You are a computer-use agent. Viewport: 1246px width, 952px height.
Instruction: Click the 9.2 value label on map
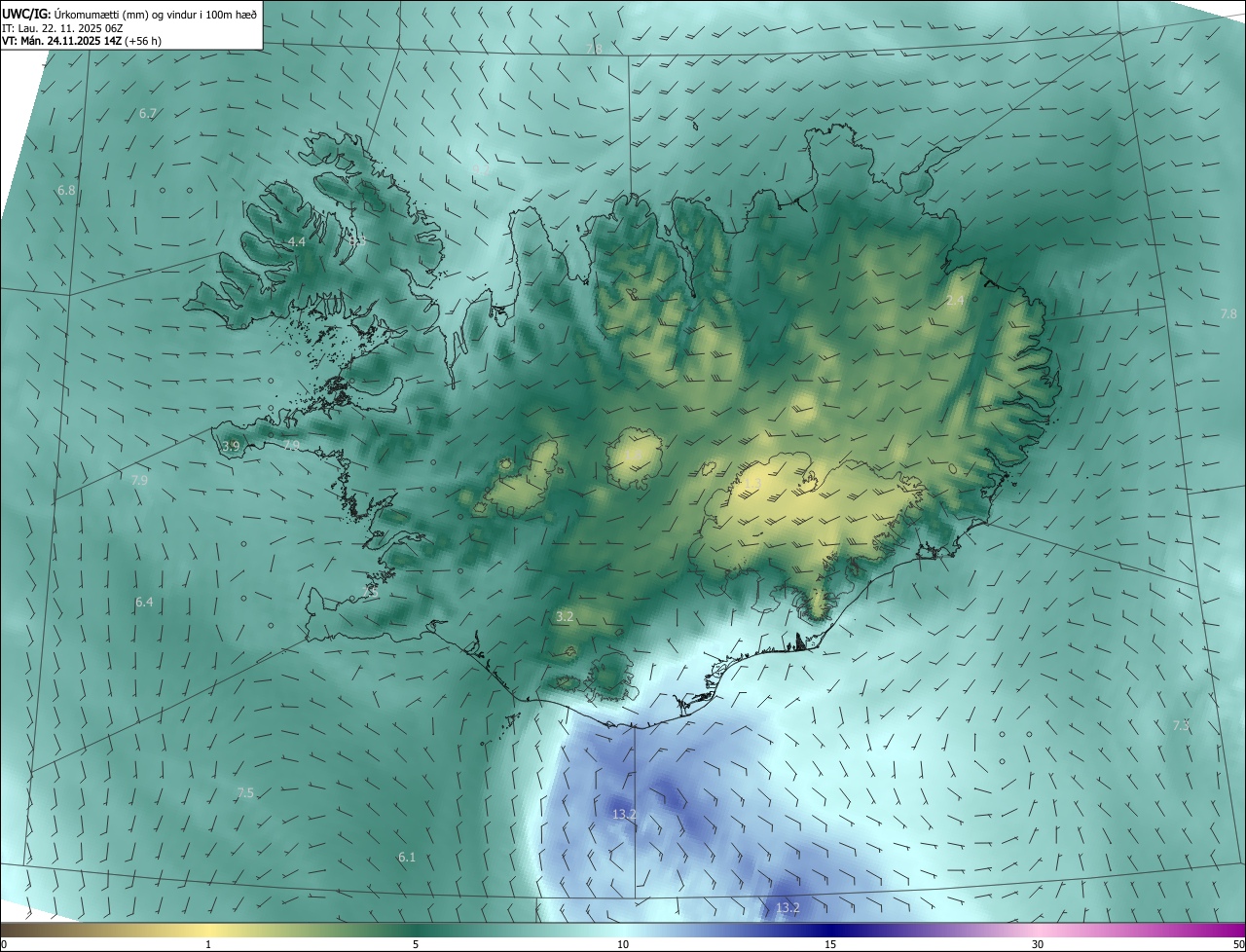click(x=481, y=170)
